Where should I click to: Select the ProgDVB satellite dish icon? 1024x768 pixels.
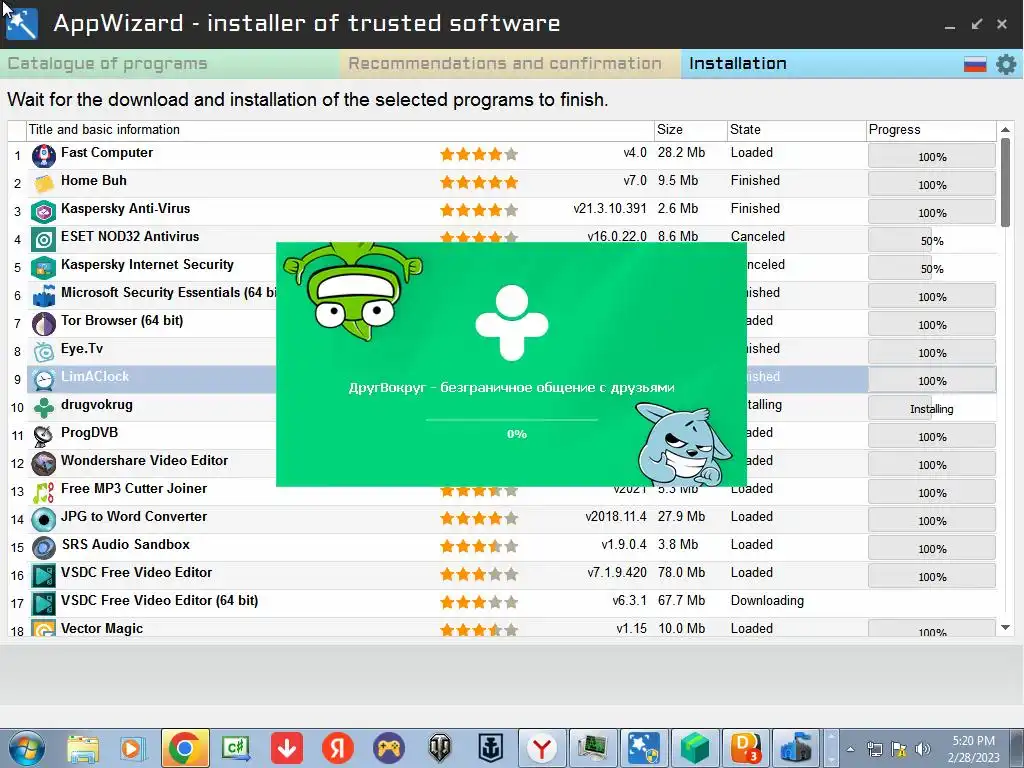pos(44,436)
